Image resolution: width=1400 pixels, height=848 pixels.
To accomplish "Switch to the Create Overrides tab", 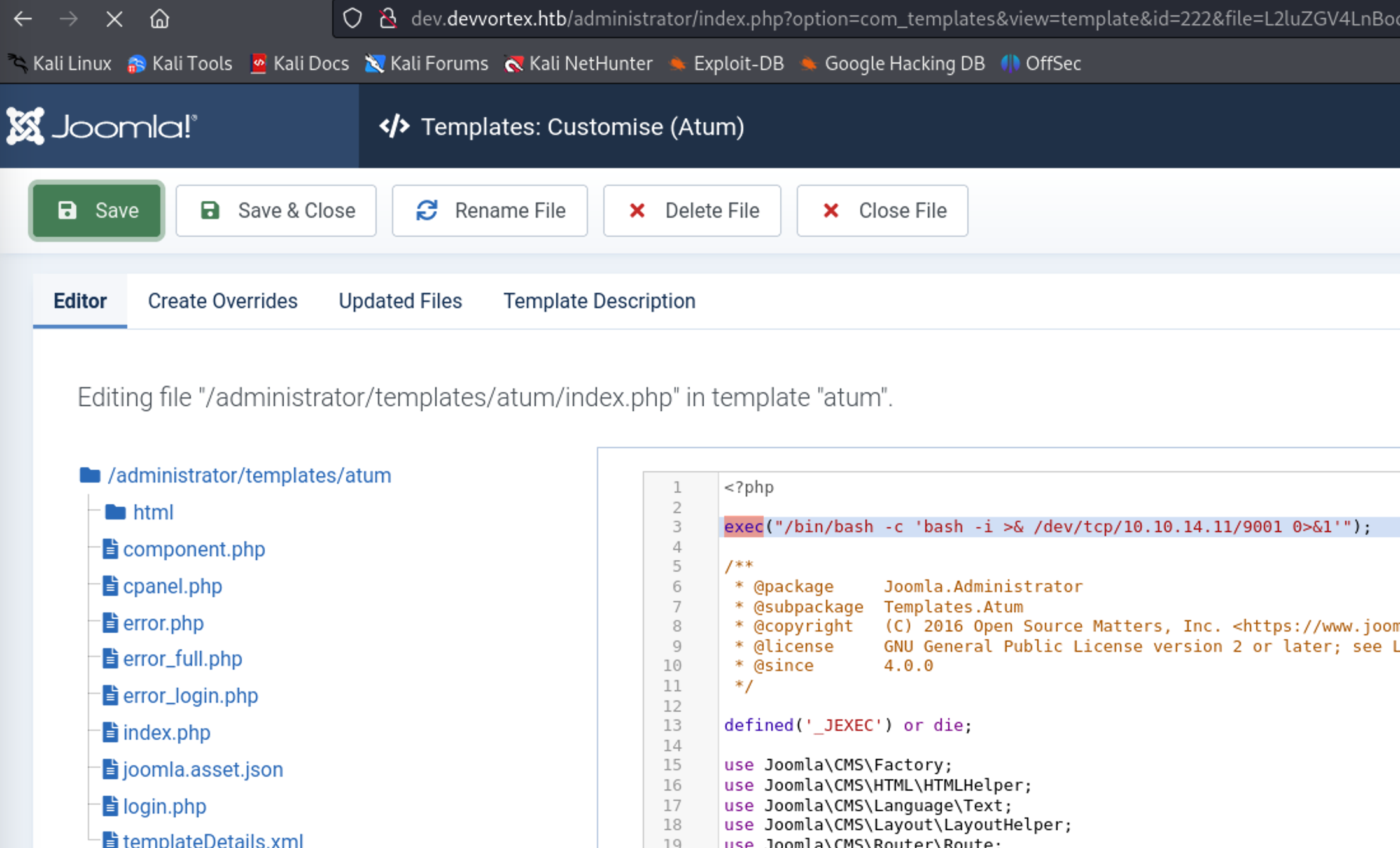I will coord(223,301).
